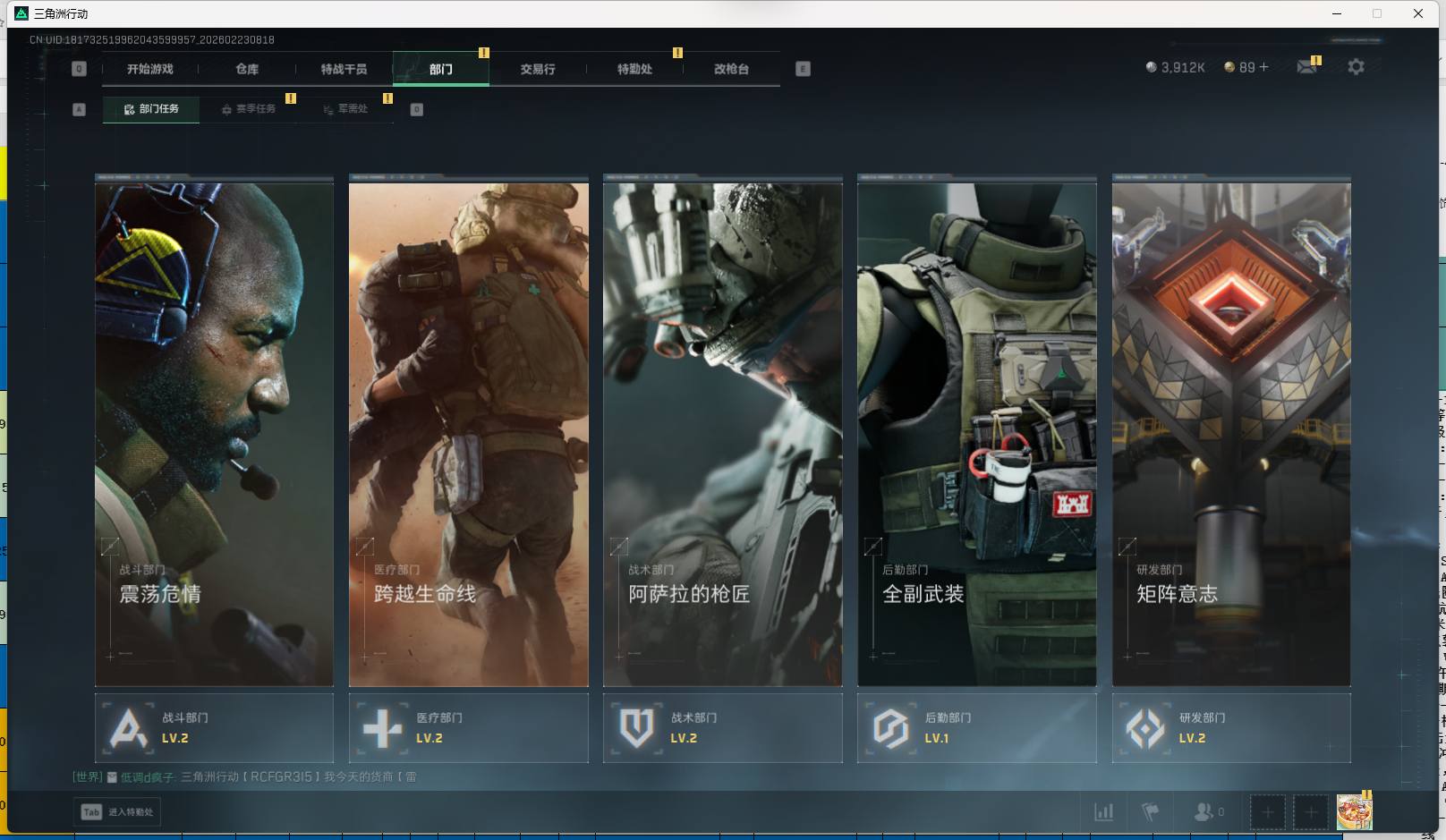1446x840 pixels.
Task: Select the 赛季任务 sub-tab
Action: pyautogui.click(x=249, y=109)
